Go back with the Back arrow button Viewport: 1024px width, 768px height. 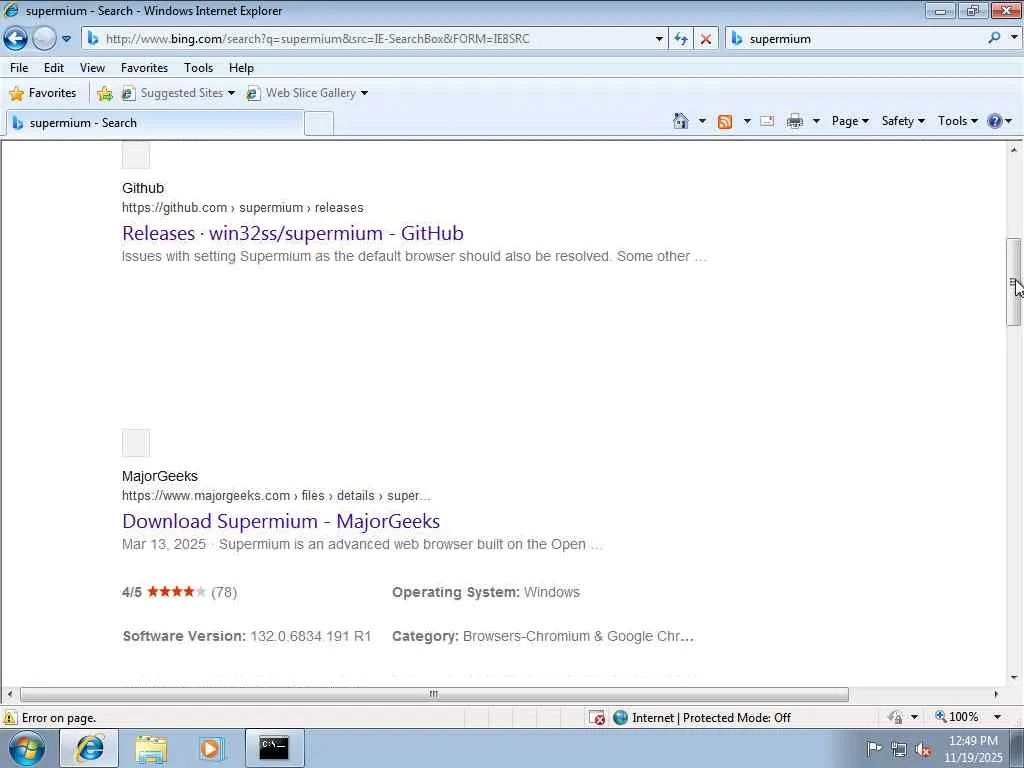click(15, 39)
